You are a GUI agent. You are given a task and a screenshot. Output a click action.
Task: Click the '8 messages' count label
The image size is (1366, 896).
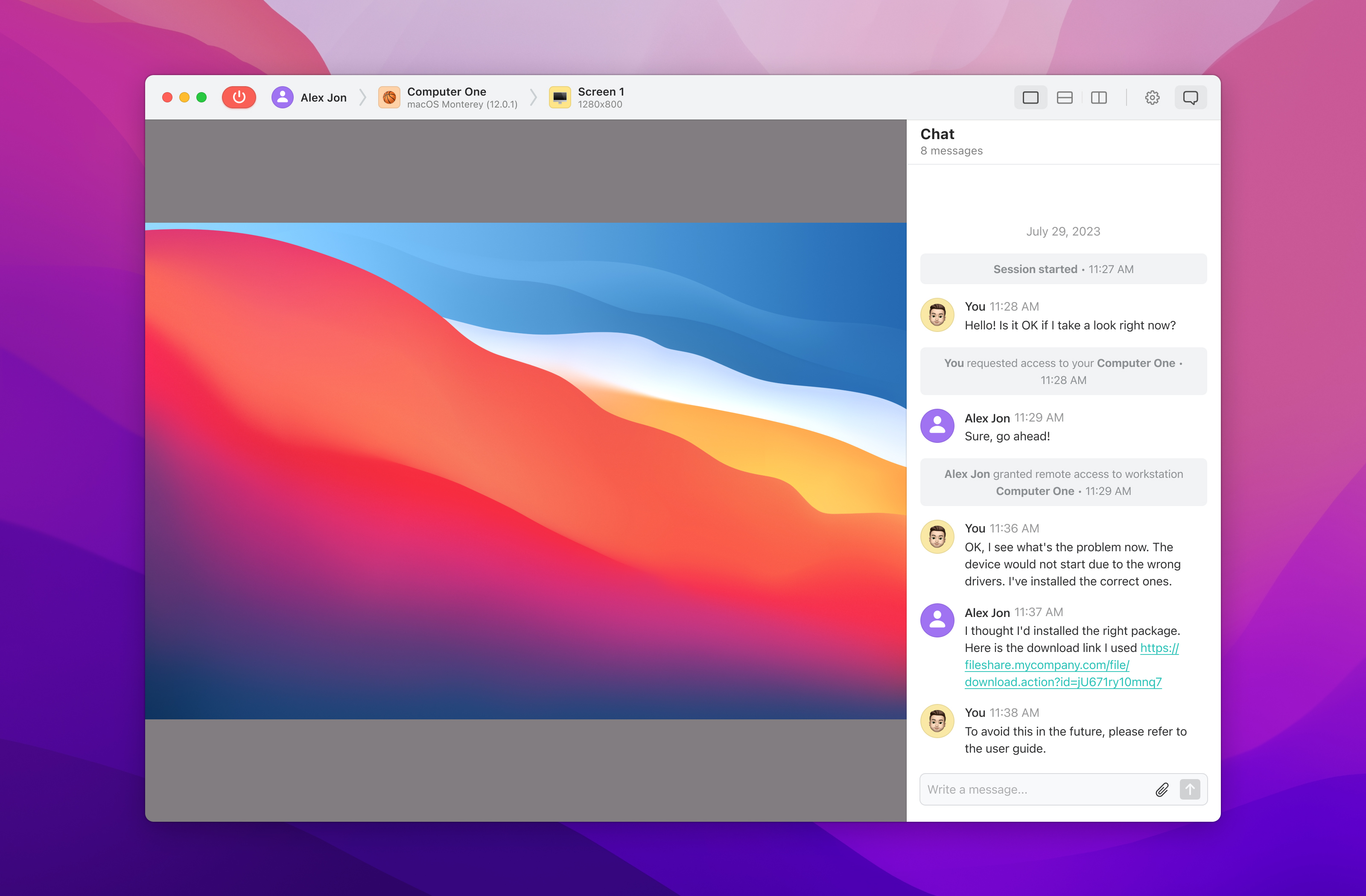(x=951, y=151)
